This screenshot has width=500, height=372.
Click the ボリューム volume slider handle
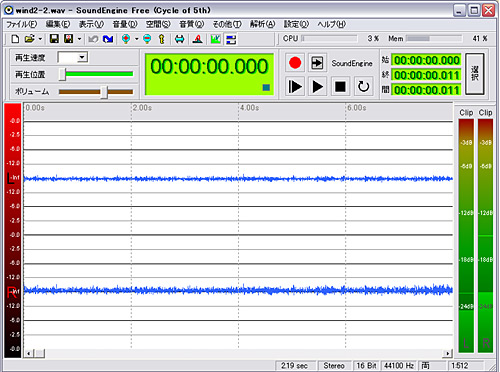(104, 92)
